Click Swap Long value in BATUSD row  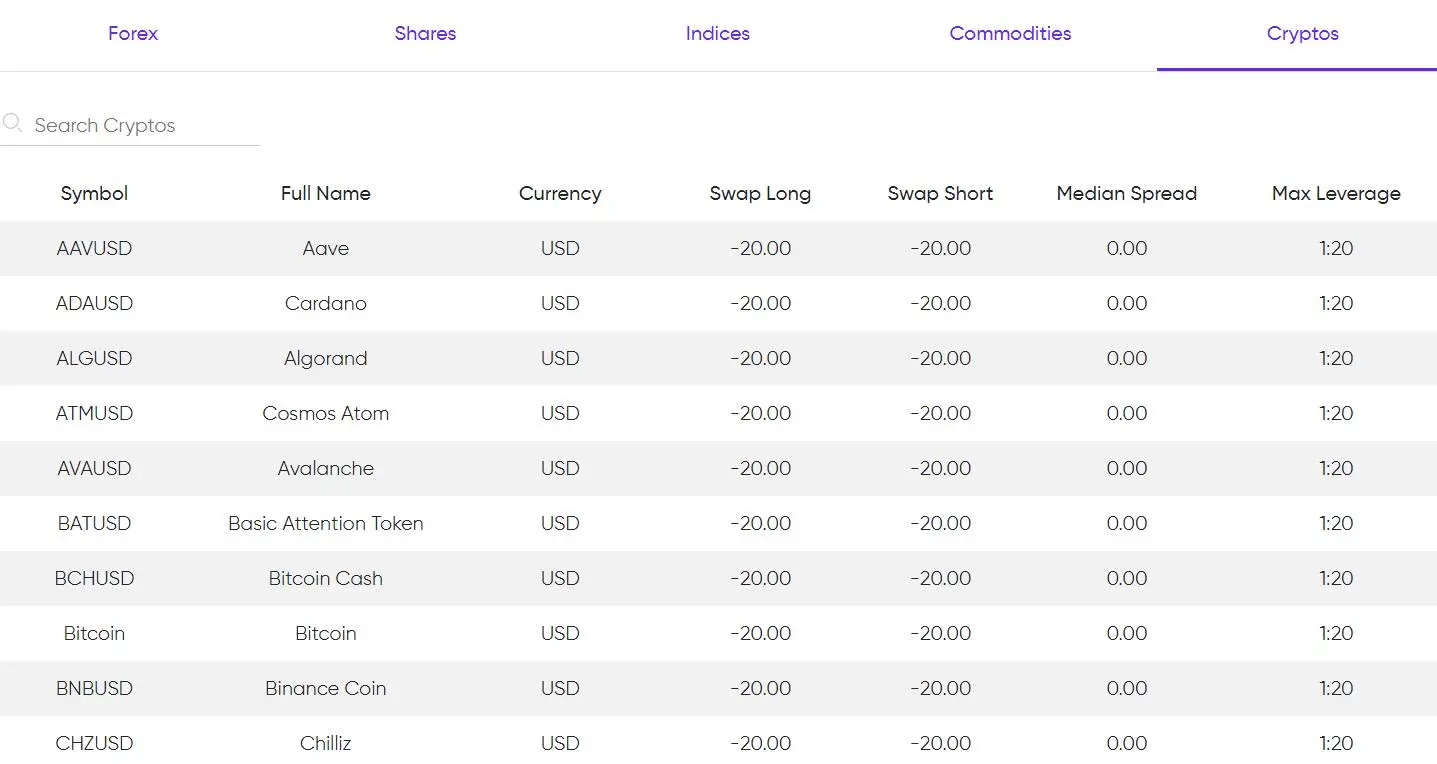click(x=760, y=524)
